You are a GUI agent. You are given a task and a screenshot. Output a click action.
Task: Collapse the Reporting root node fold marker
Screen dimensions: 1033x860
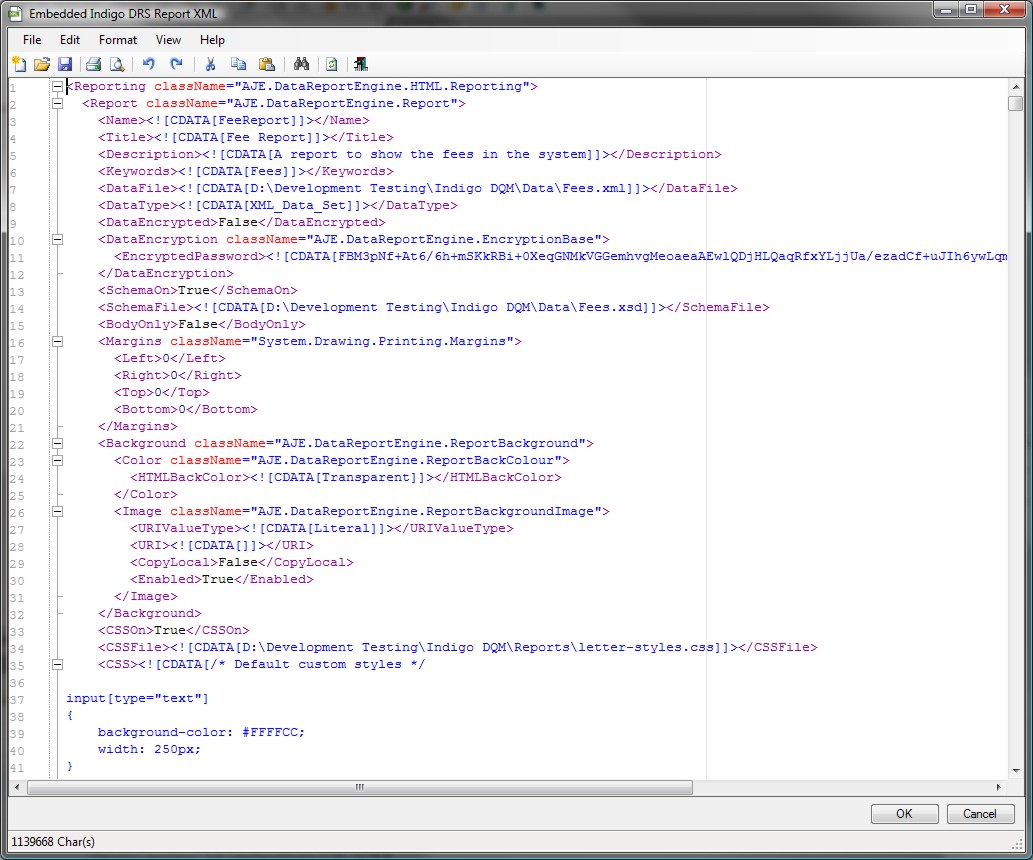click(x=57, y=87)
